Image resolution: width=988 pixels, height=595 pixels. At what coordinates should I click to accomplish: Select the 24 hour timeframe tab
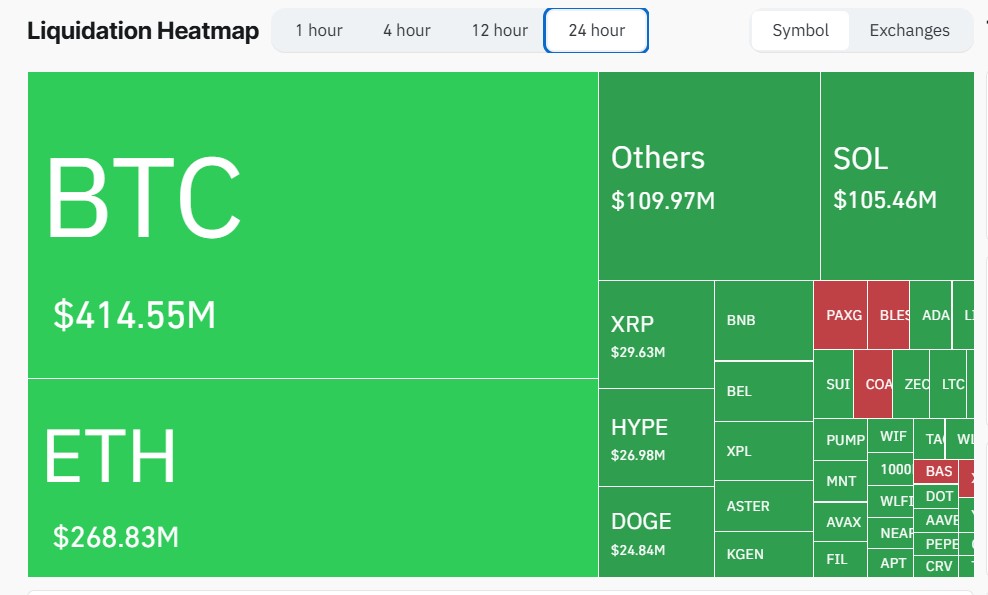(596, 30)
